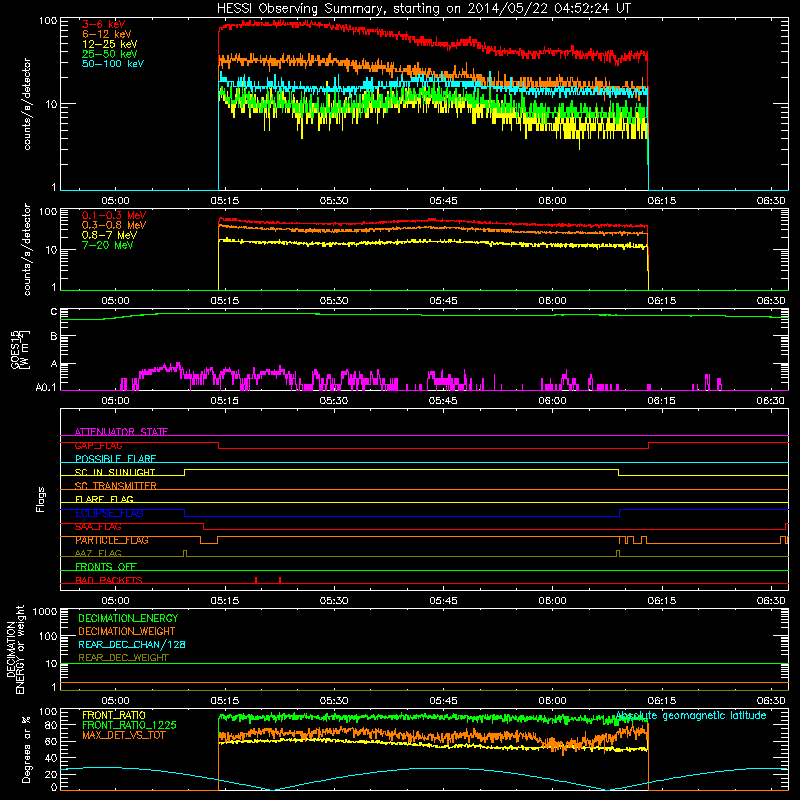Screen dimensions: 800x800
Task: Click the top plot counts/s/detector axis title
Action: [27, 104]
